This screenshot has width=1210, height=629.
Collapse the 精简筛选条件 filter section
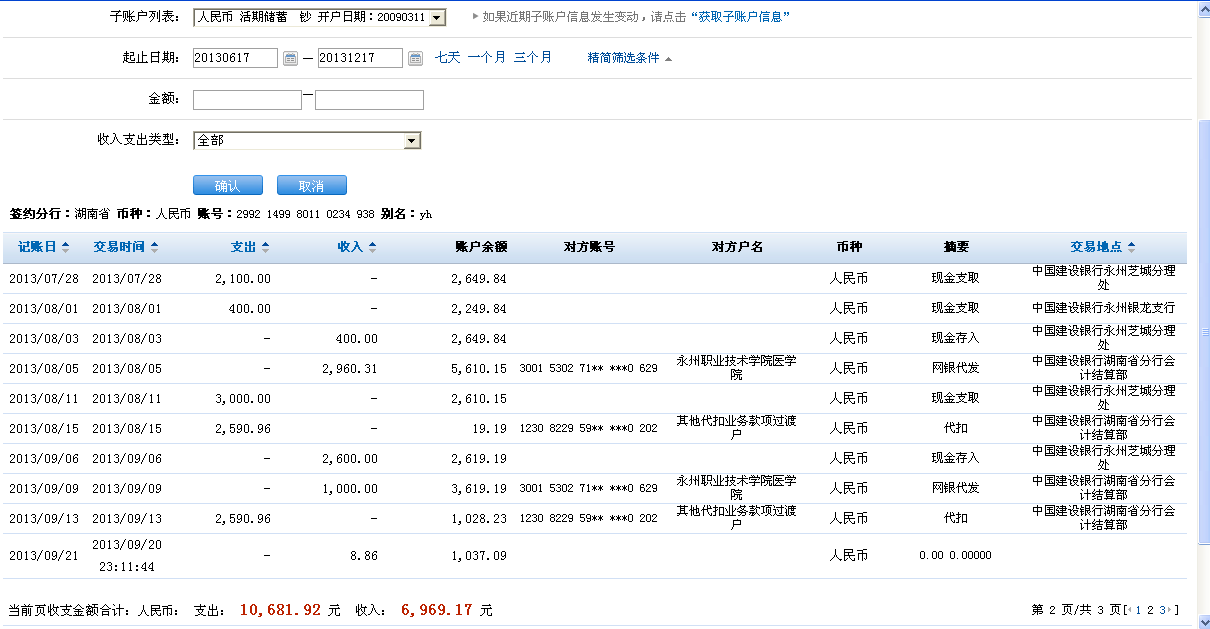[x=630, y=59]
